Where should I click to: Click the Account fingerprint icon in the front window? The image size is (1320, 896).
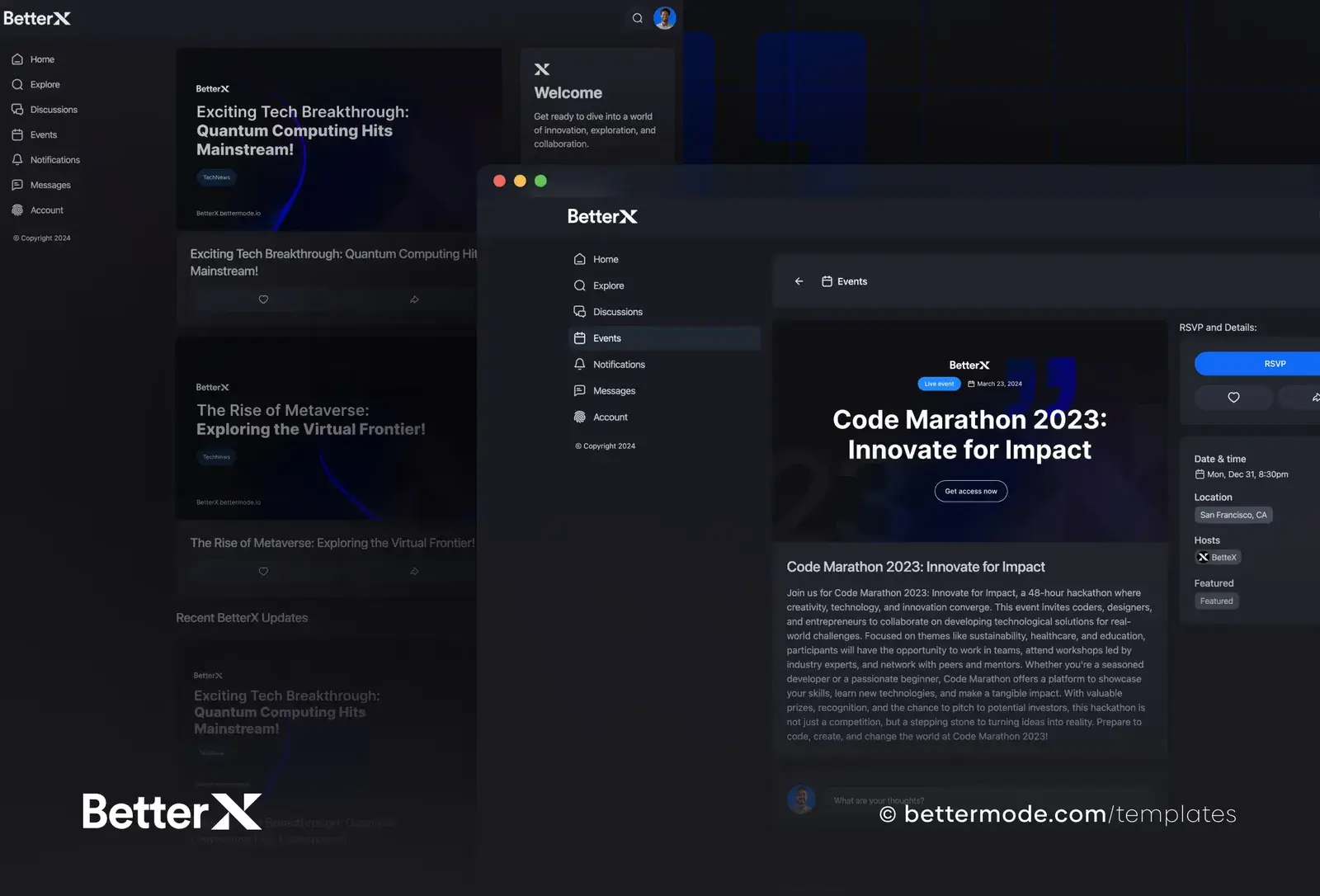pos(580,417)
